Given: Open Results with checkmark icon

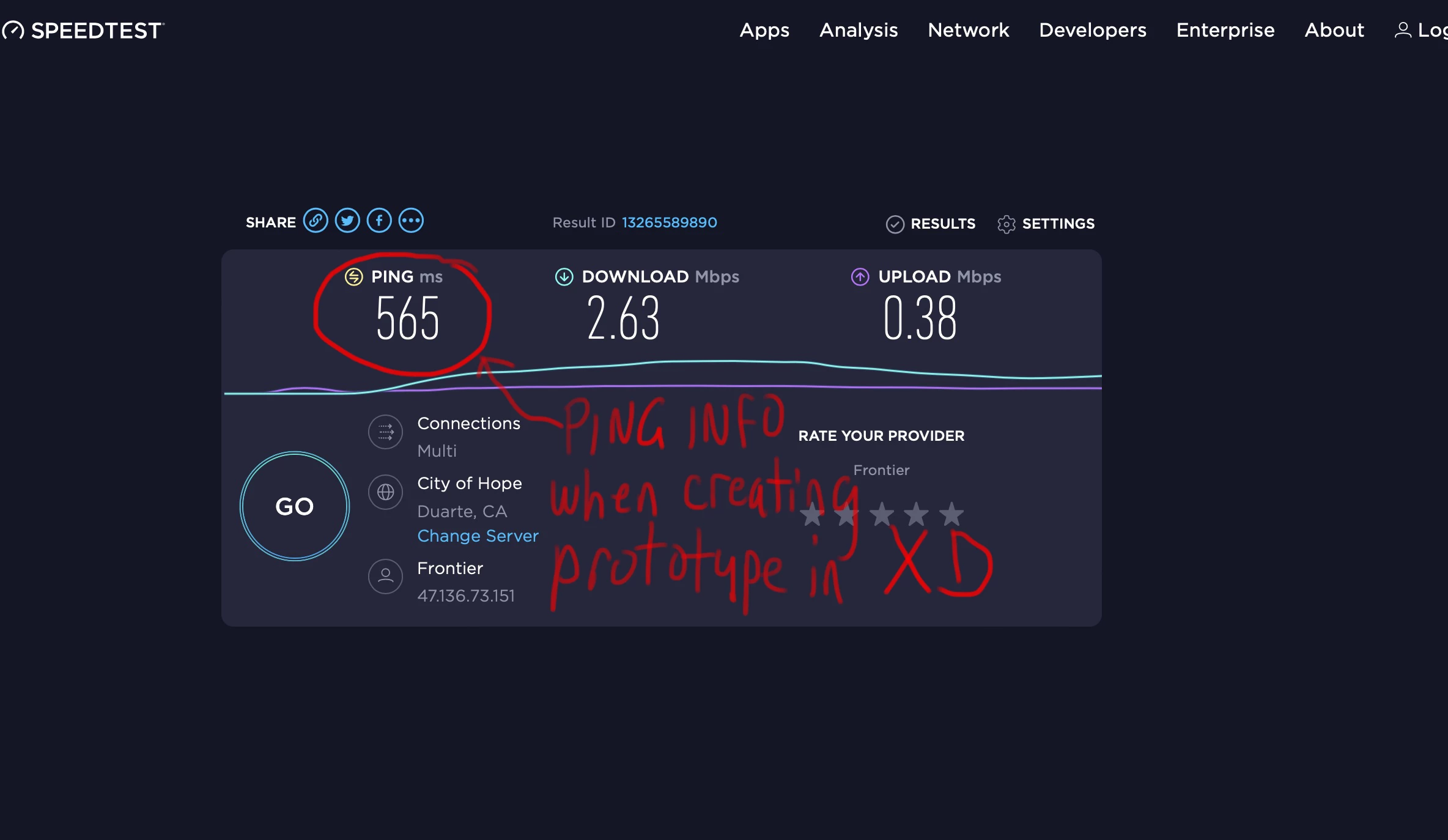Looking at the screenshot, I should pos(895,224).
